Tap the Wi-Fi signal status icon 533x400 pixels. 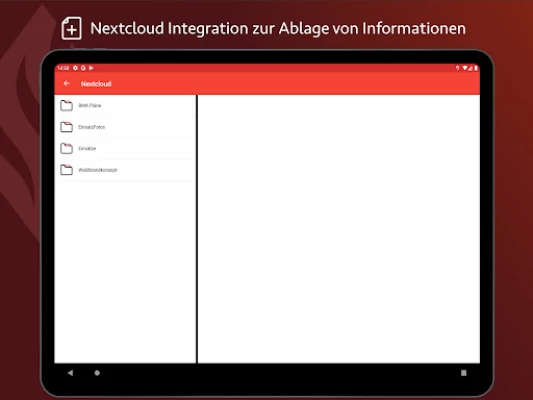tap(465, 68)
